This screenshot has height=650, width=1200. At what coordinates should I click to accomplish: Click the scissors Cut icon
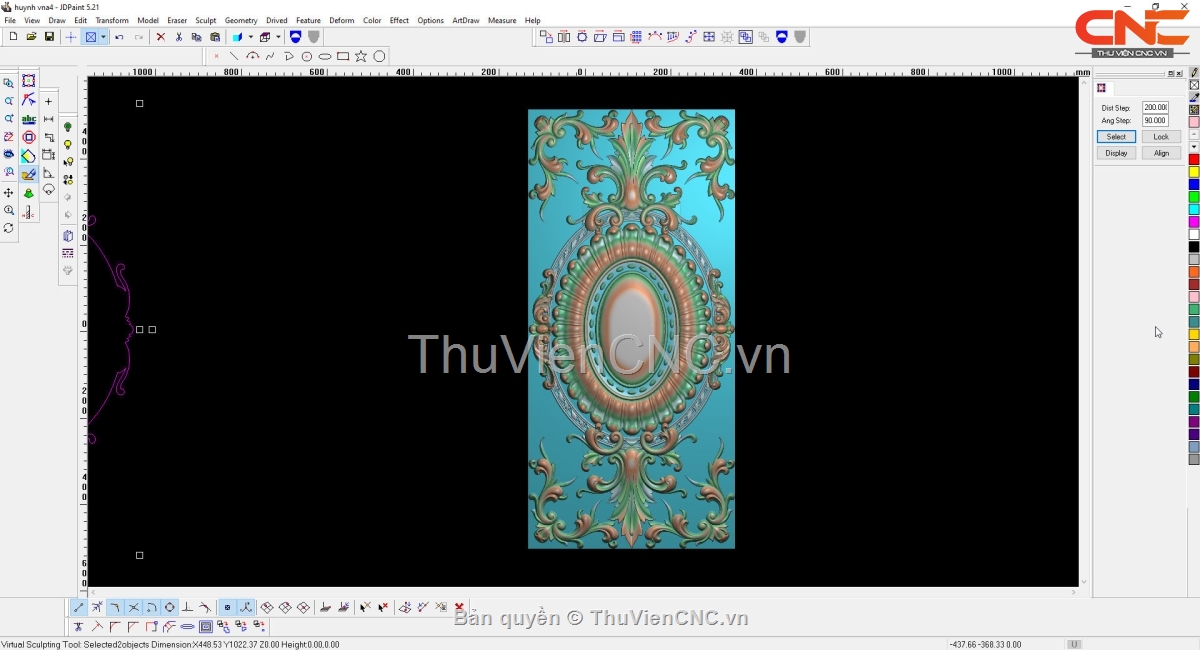179,37
